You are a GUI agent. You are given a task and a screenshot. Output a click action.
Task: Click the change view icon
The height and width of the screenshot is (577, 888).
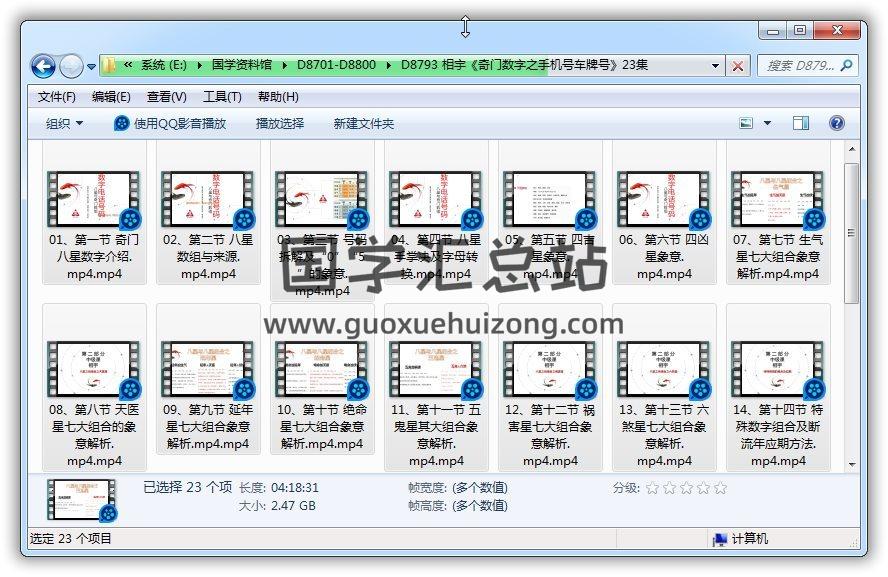click(x=746, y=123)
